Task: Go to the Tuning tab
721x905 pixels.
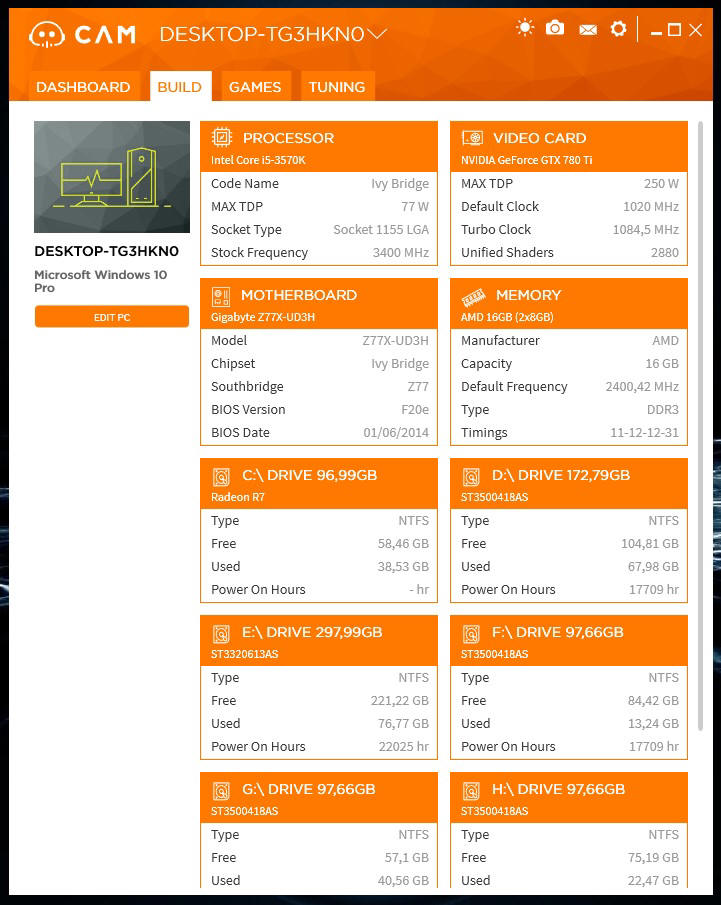Action: coord(337,87)
